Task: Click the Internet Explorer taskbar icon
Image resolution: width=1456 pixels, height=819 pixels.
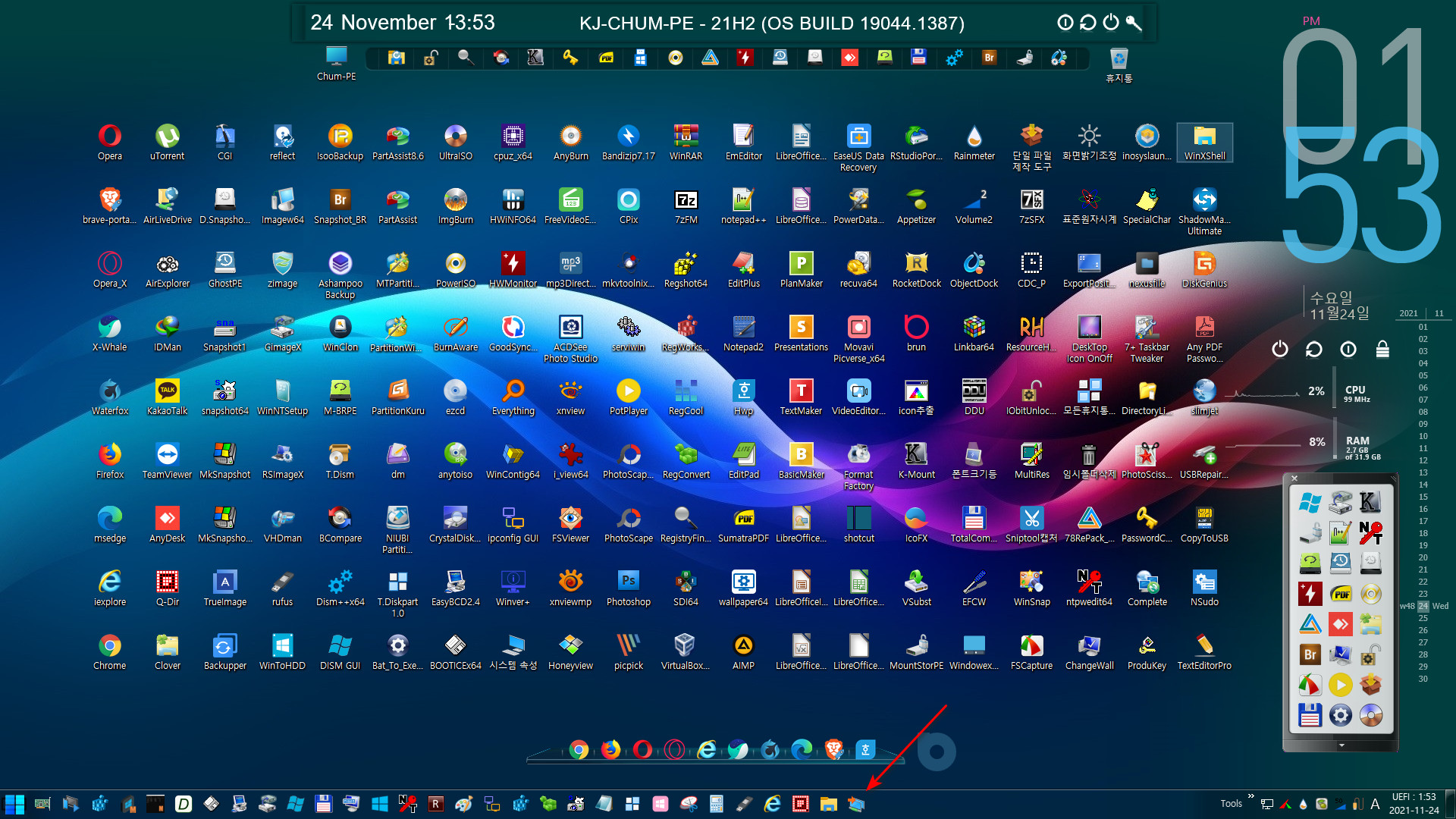Action: coord(772,804)
